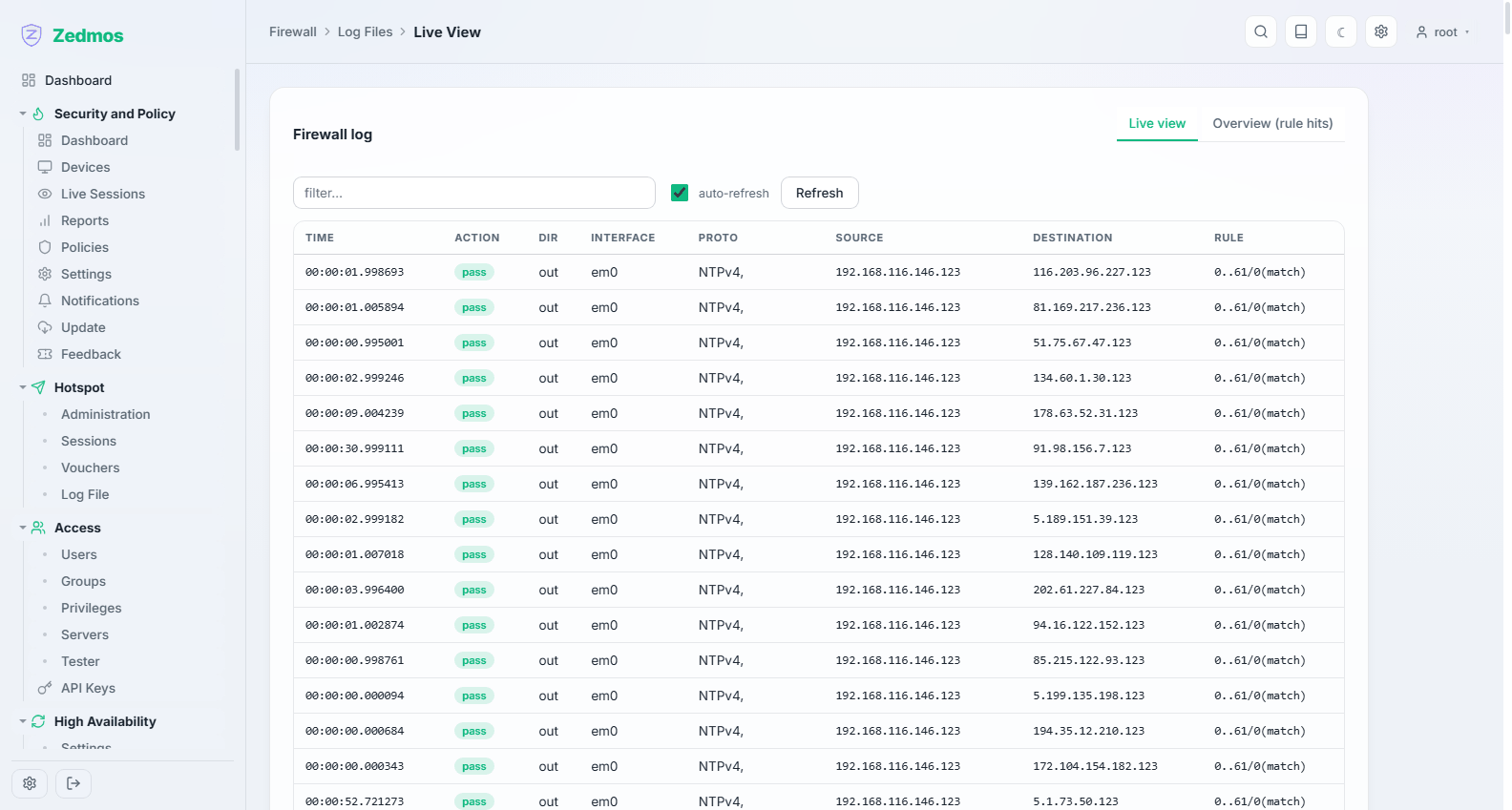Viewport: 1512px width, 810px height.
Task: Open the documentation book icon
Action: click(x=1301, y=31)
